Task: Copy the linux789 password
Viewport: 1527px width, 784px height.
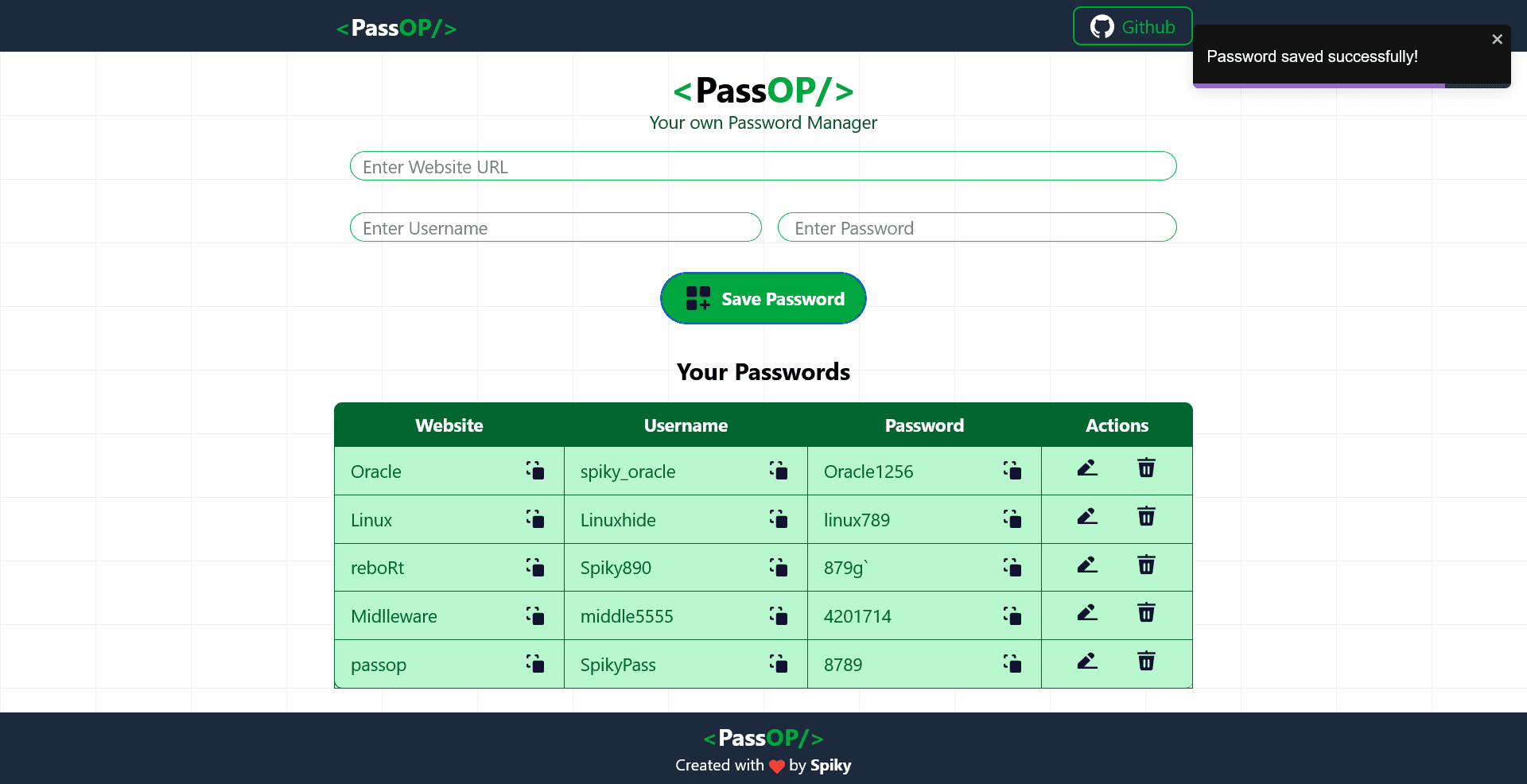Action: pos(1012,519)
